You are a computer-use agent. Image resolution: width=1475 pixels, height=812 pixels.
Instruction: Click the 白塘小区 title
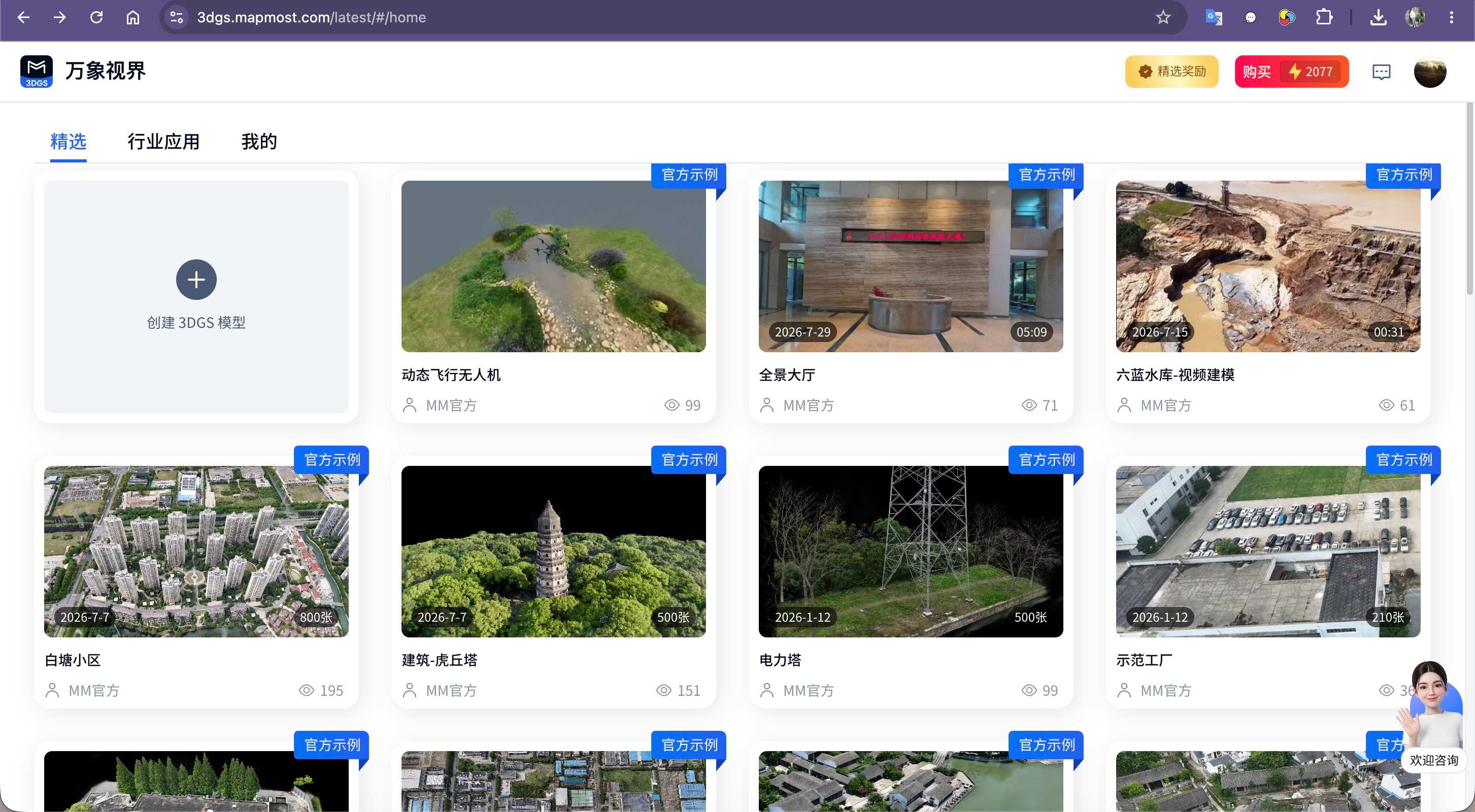click(x=73, y=660)
